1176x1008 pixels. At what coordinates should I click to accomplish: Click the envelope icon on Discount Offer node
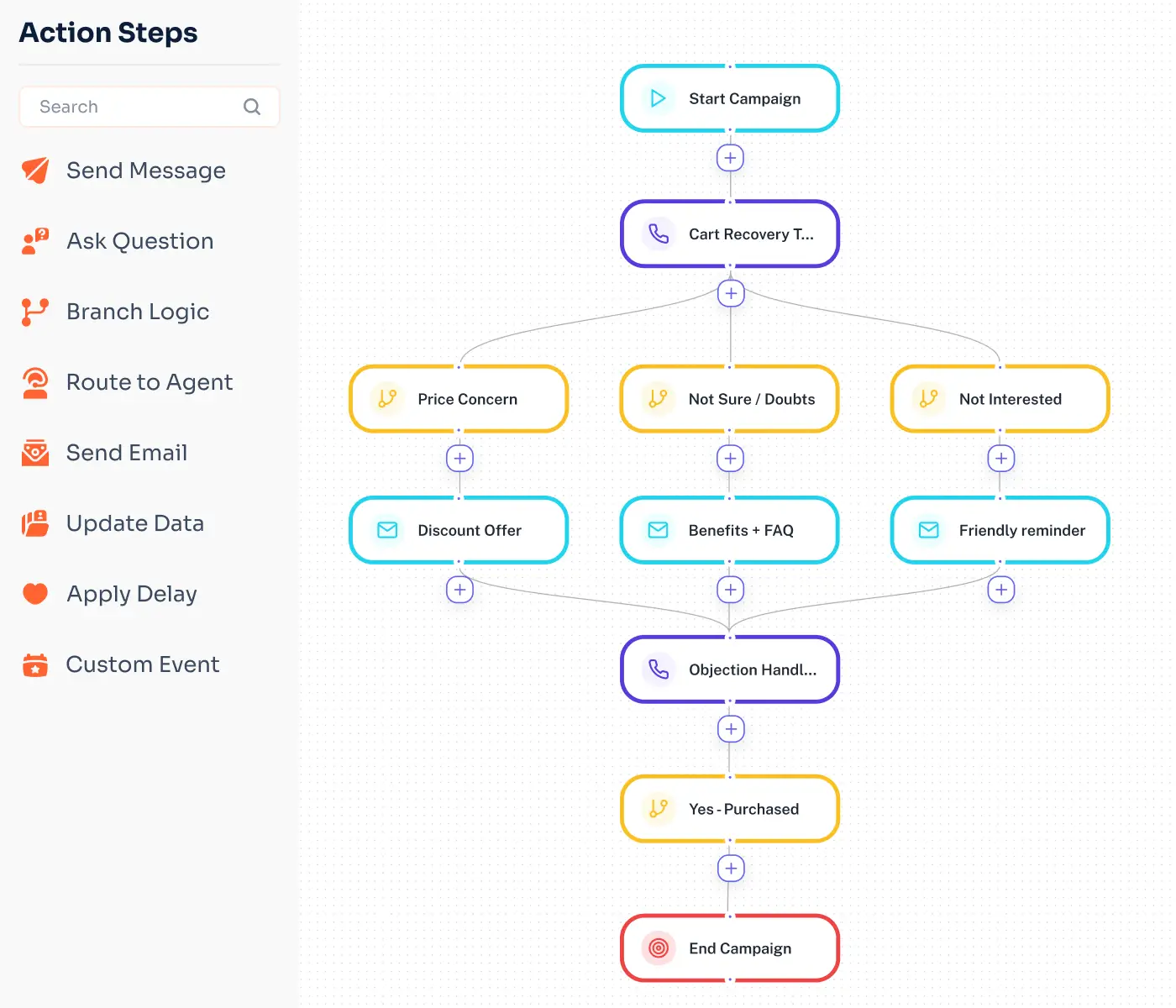point(387,530)
